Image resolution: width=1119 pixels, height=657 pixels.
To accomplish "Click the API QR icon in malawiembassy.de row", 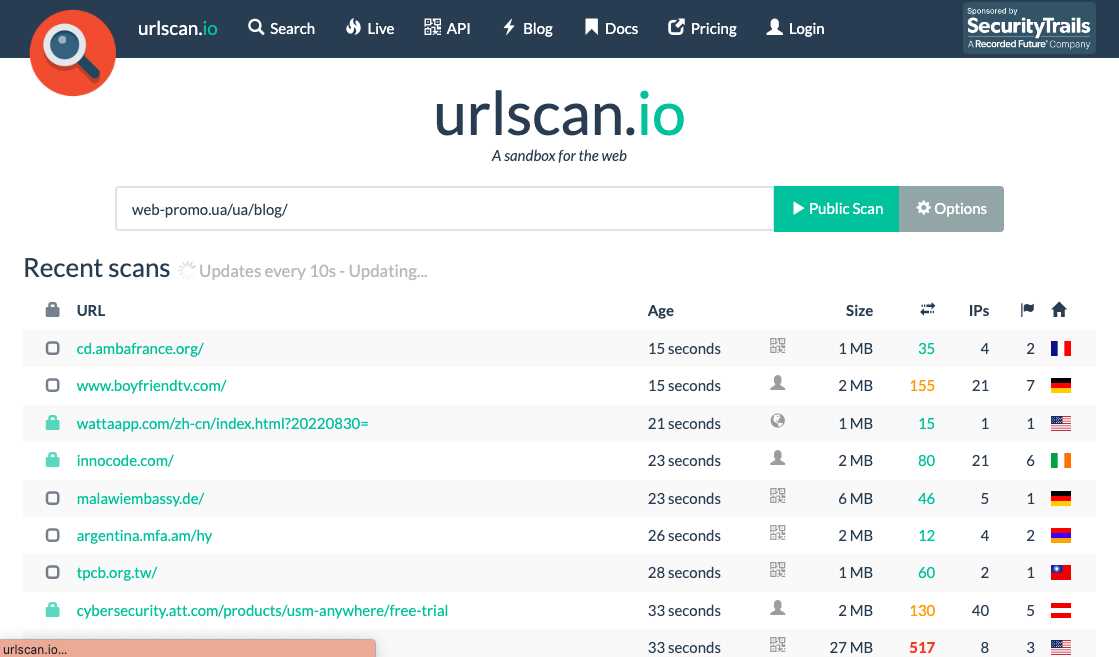I will tap(778, 496).
